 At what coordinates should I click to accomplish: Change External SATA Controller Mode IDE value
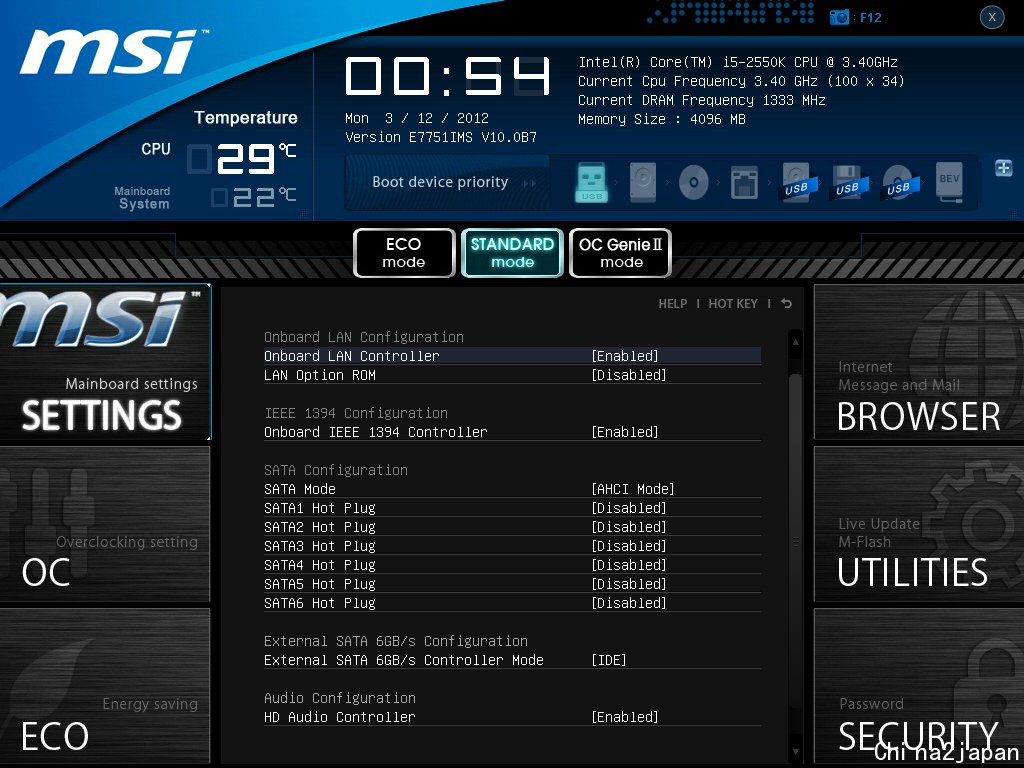[x=609, y=660]
